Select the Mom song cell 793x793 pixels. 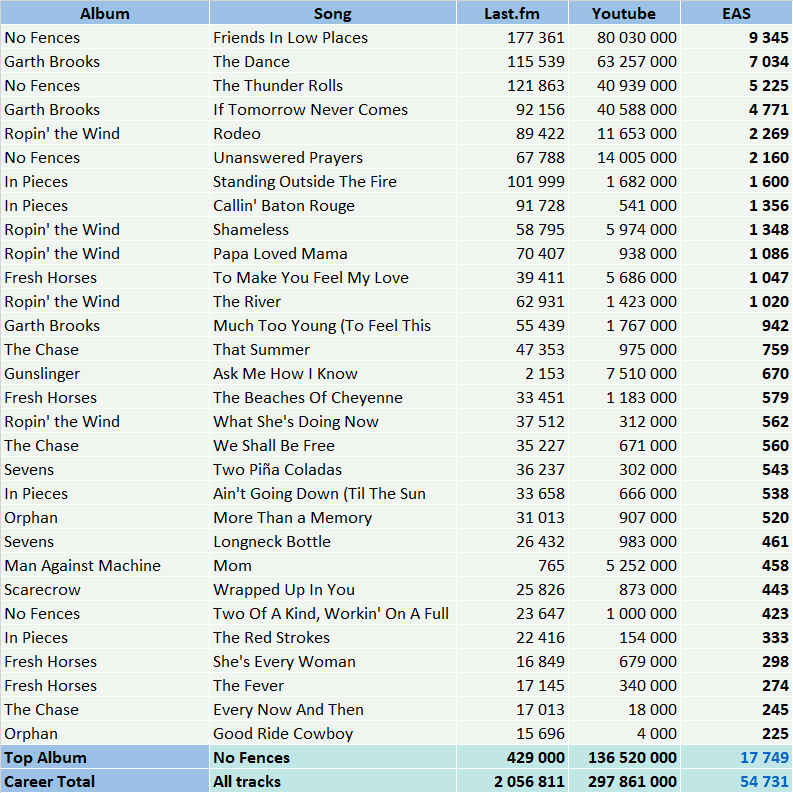pos(333,566)
